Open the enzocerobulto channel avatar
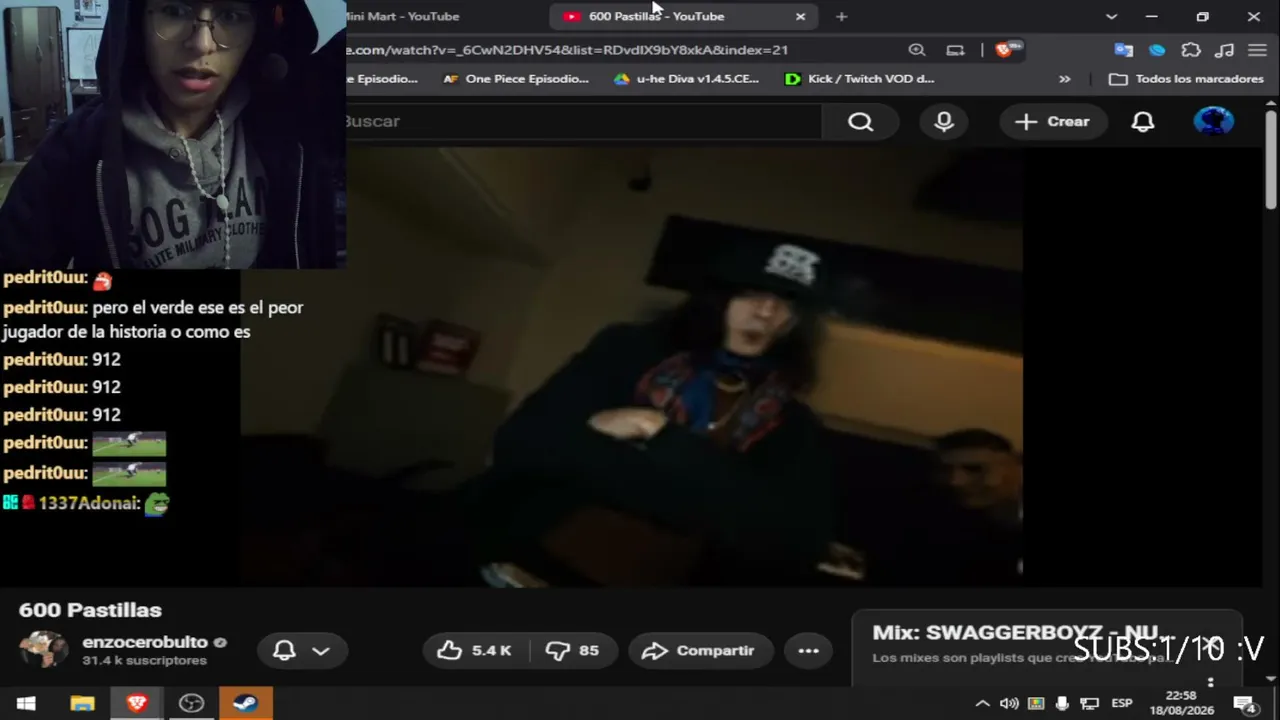This screenshot has height=720, width=1280. pos(44,650)
